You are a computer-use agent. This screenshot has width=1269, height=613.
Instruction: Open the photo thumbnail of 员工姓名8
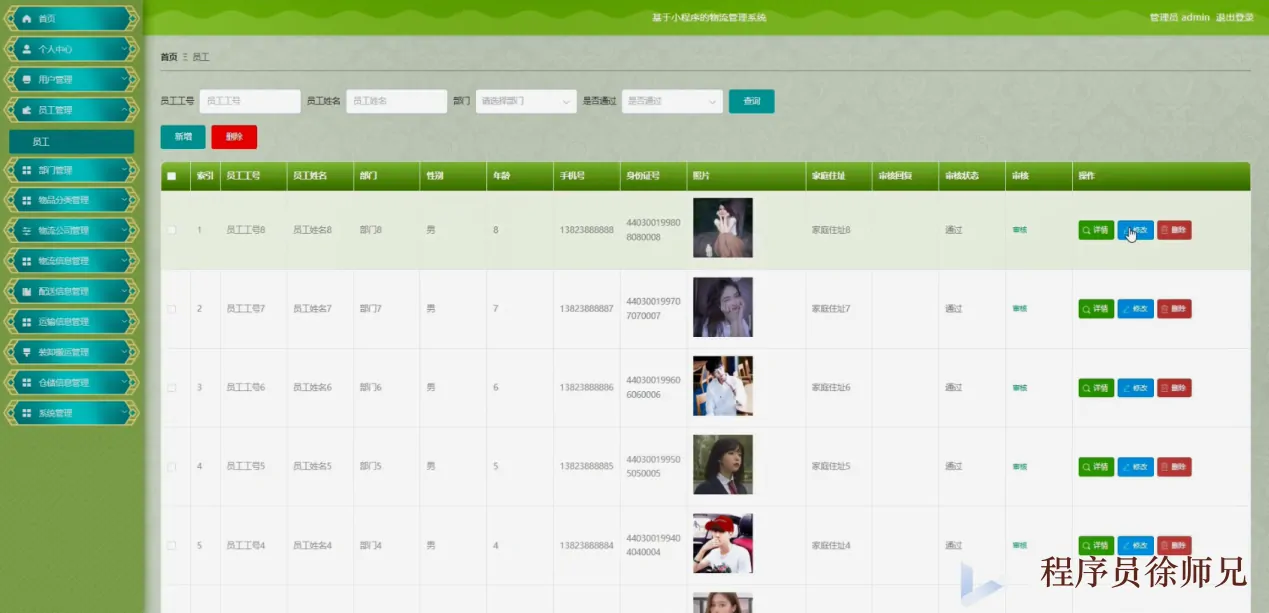click(x=723, y=228)
